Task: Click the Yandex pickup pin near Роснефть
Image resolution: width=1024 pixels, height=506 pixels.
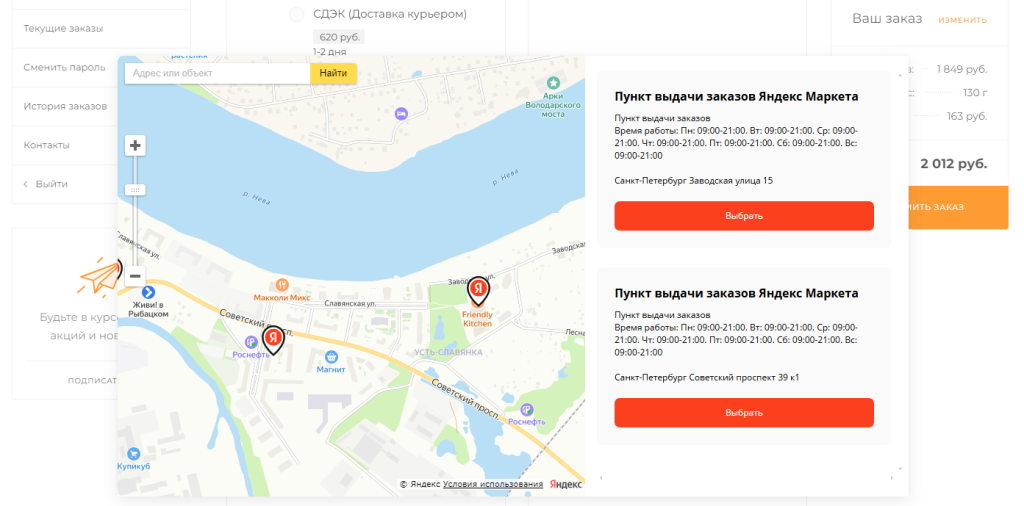Action: [x=273, y=337]
